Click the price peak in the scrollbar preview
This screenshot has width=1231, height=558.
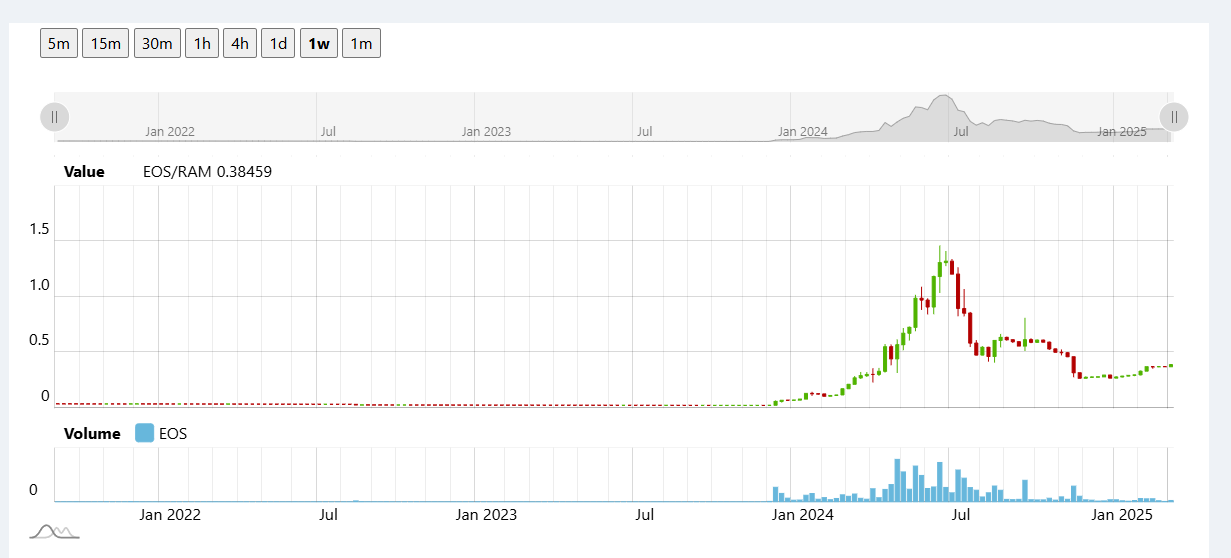point(940,102)
